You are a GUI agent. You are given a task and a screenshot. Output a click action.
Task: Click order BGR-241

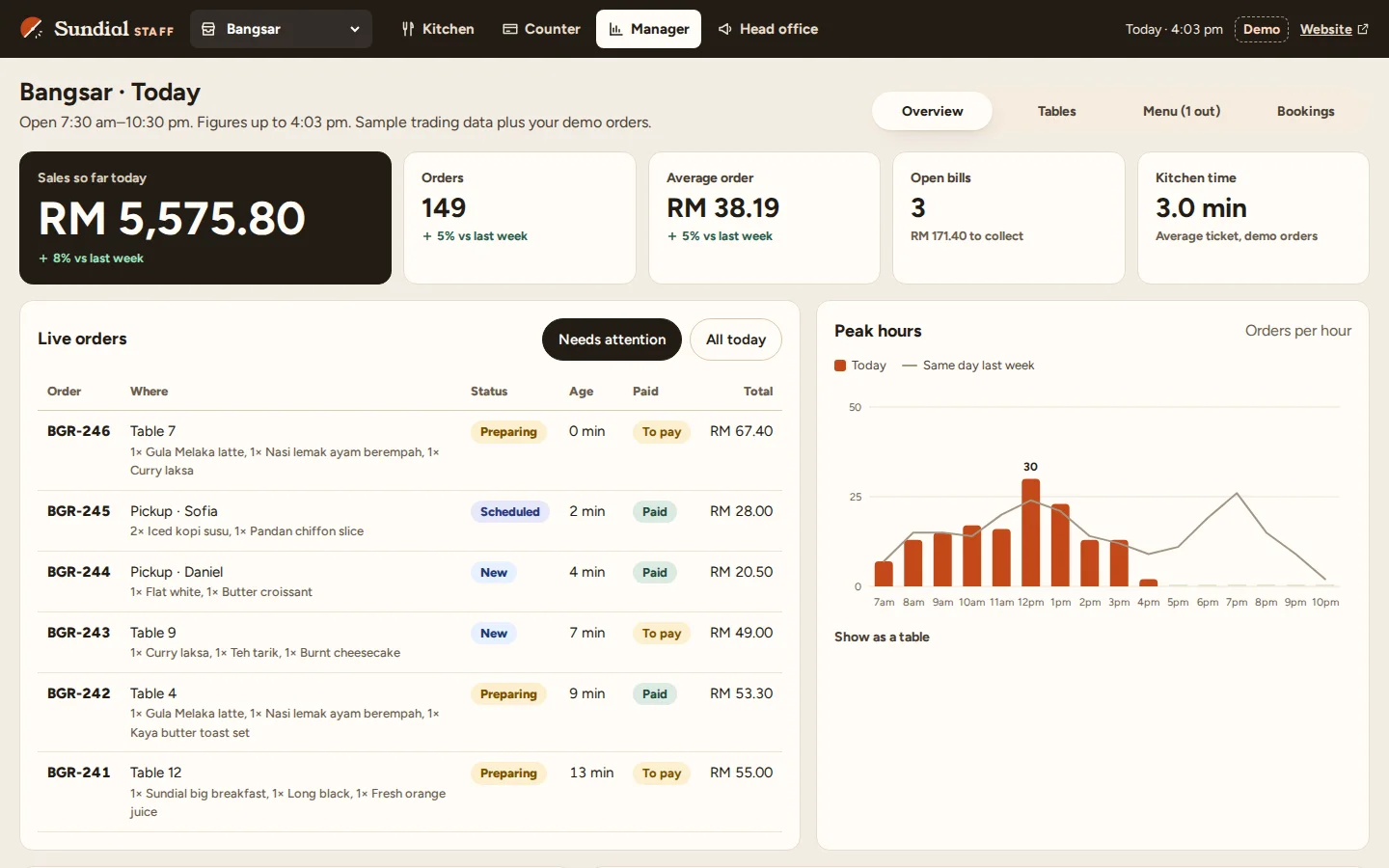410,792
